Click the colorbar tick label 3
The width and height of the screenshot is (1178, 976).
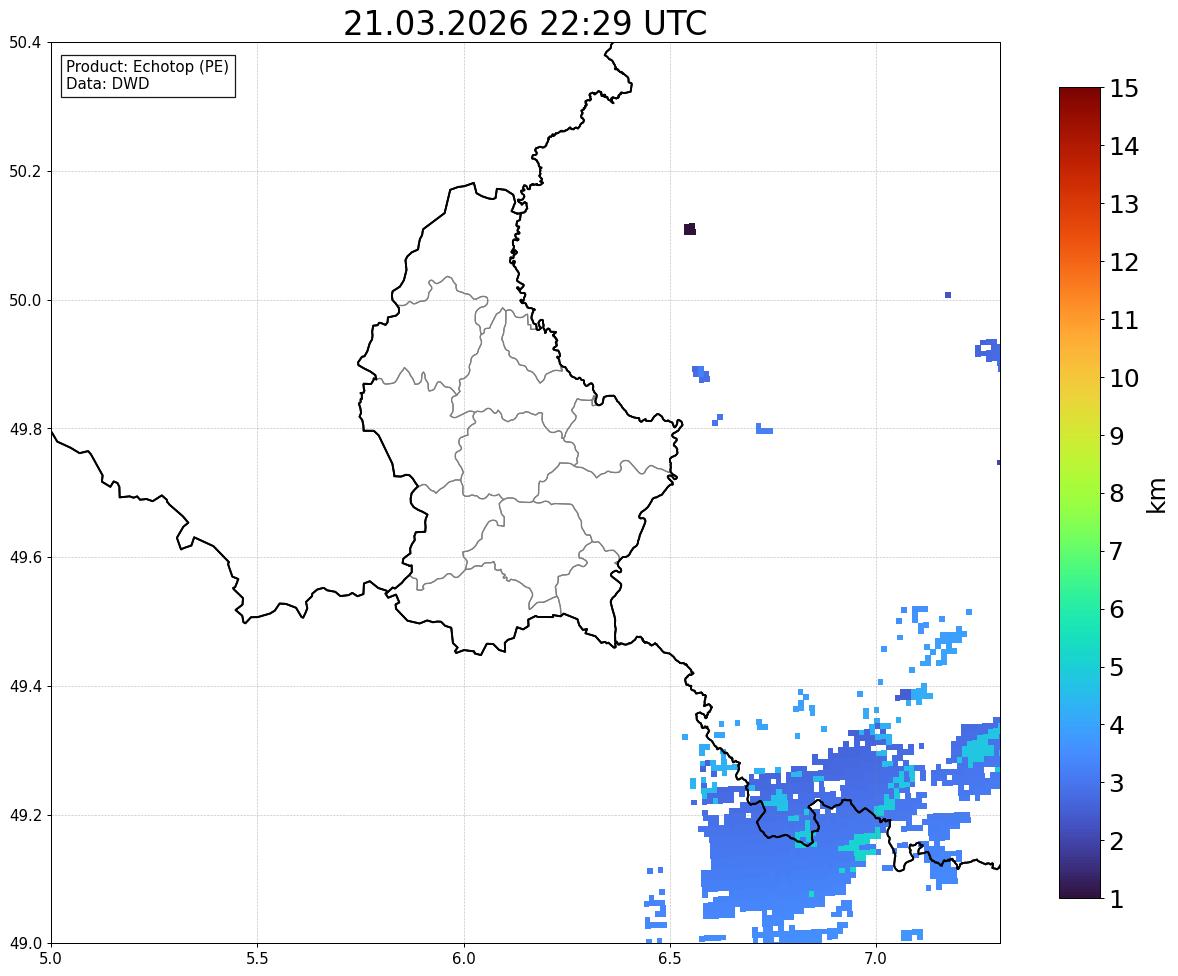click(1117, 783)
